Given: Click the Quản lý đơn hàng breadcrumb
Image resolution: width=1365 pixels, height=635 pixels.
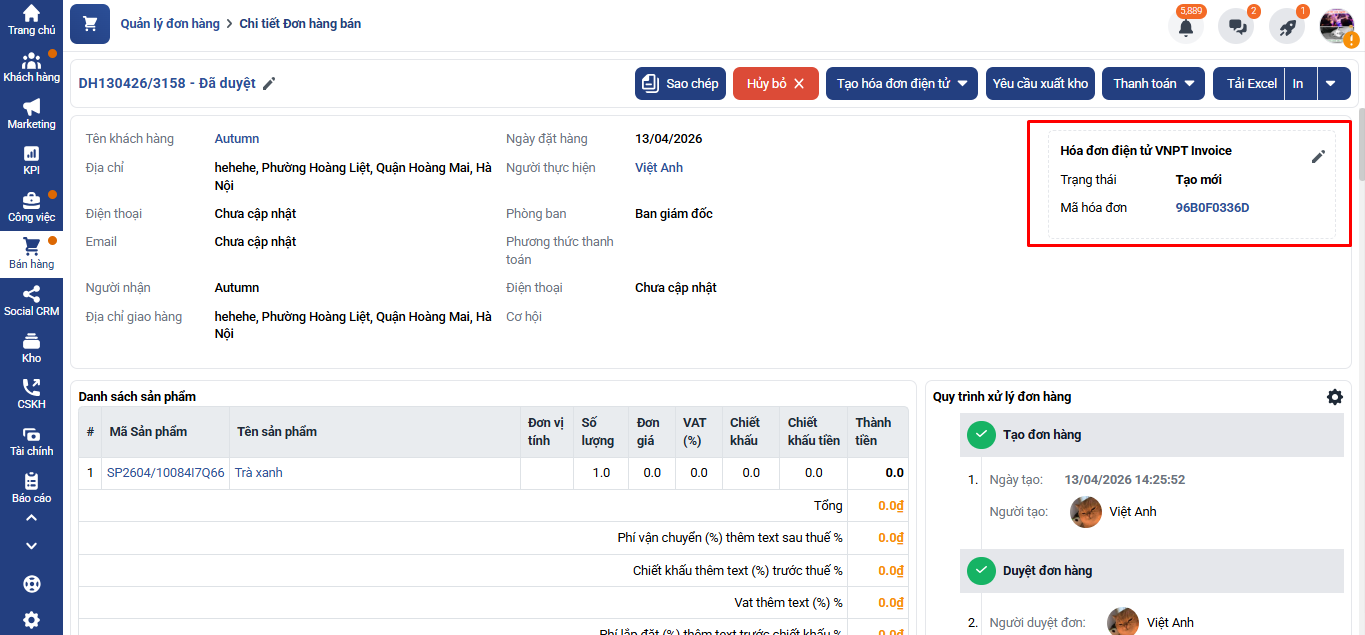Looking at the screenshot, I should click(x=169, y=23).
